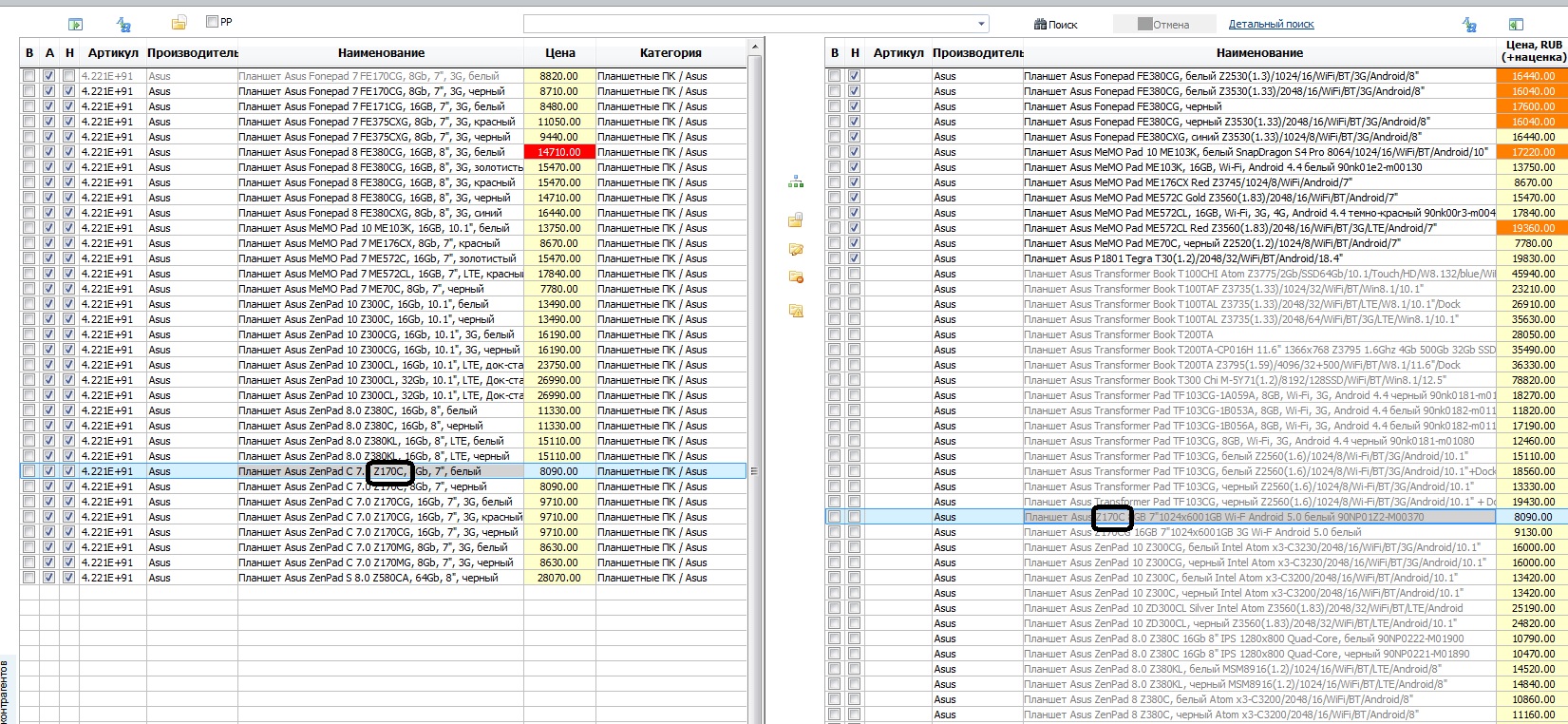Click right table Производитель column header
The image size is (1568, 724).
tap(977, 53)
